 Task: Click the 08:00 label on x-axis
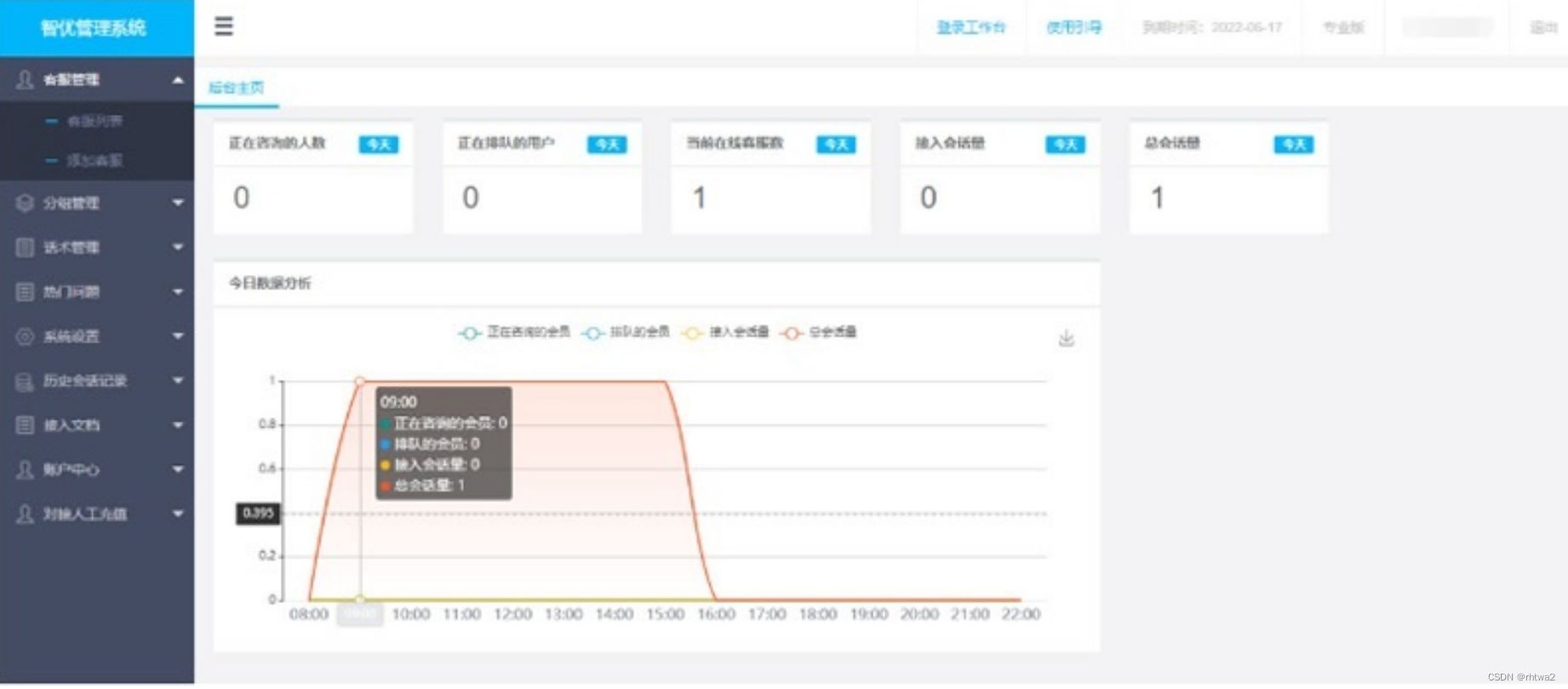[309, 614]
